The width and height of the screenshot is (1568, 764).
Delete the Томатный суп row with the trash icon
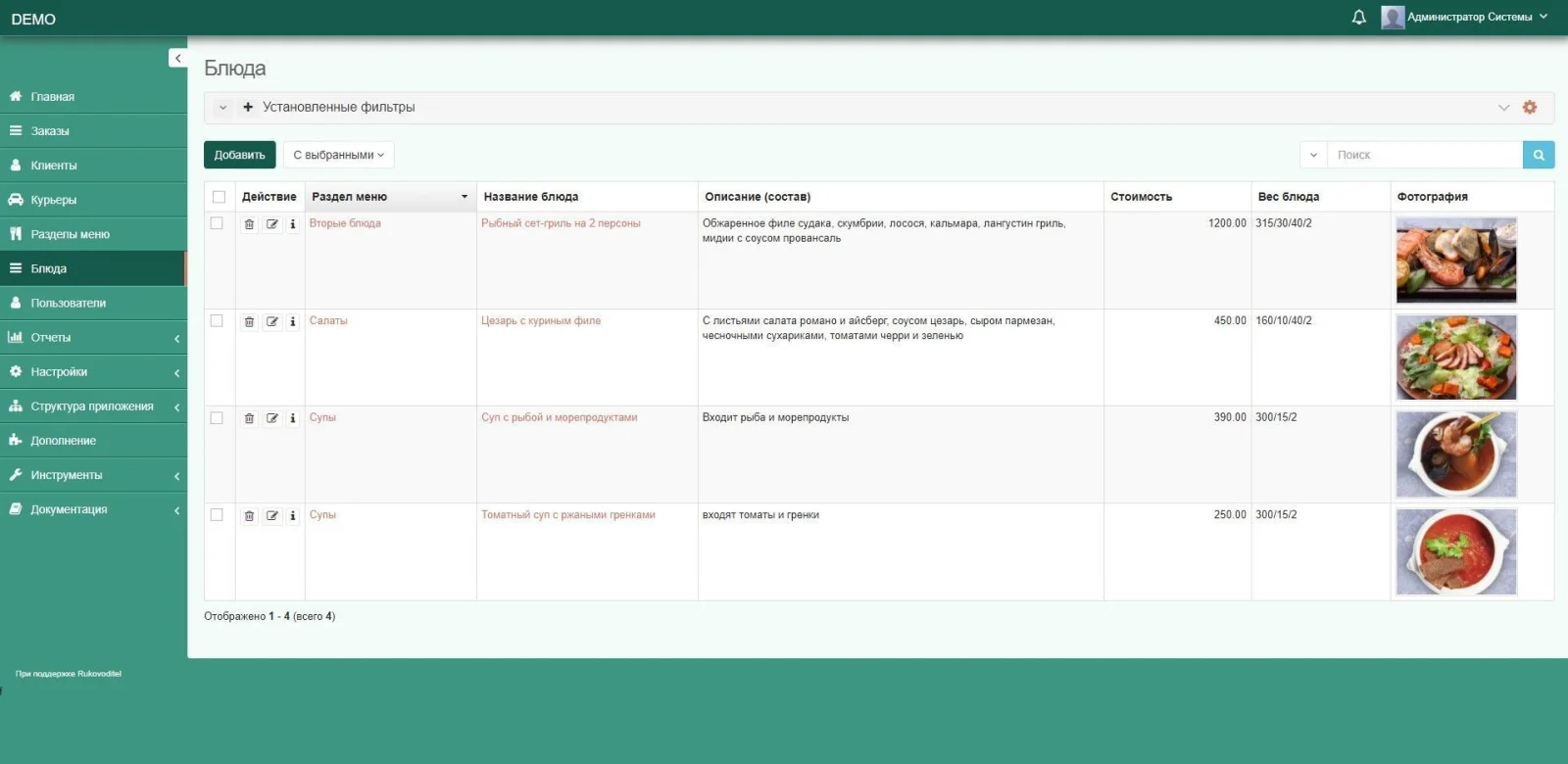point(249,515)
